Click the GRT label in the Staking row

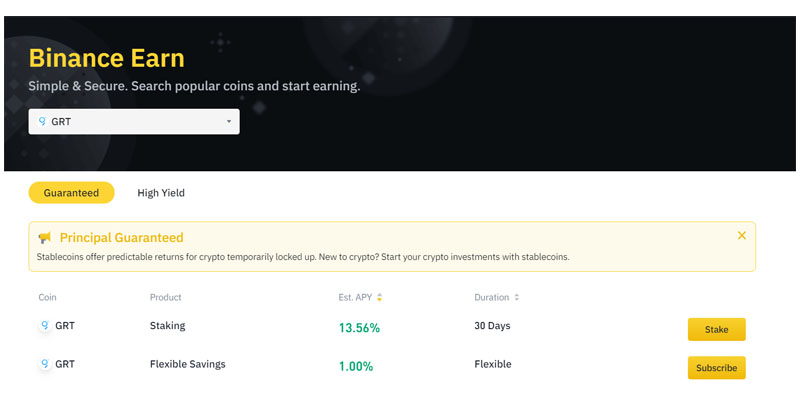65,326
